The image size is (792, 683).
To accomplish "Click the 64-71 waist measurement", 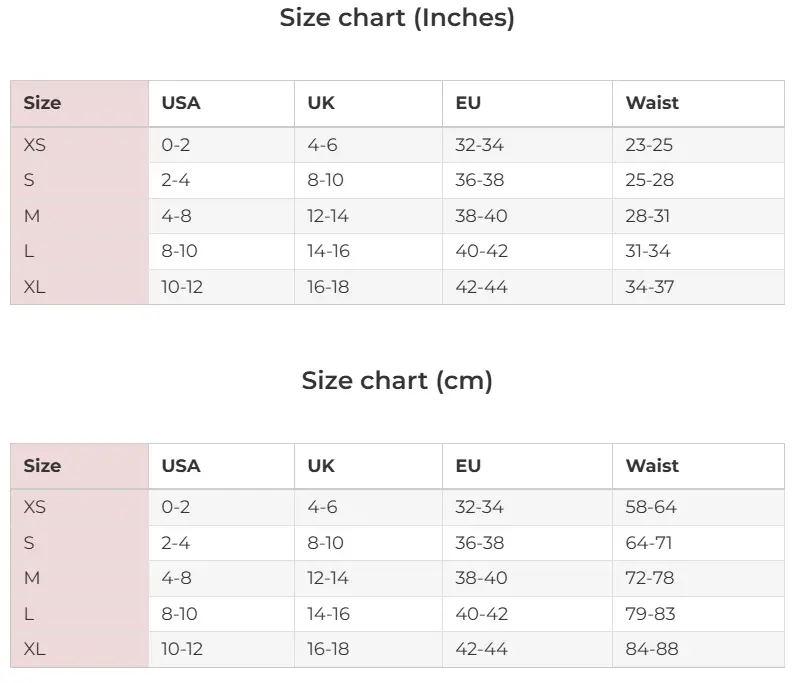I will tap(649, 543).
